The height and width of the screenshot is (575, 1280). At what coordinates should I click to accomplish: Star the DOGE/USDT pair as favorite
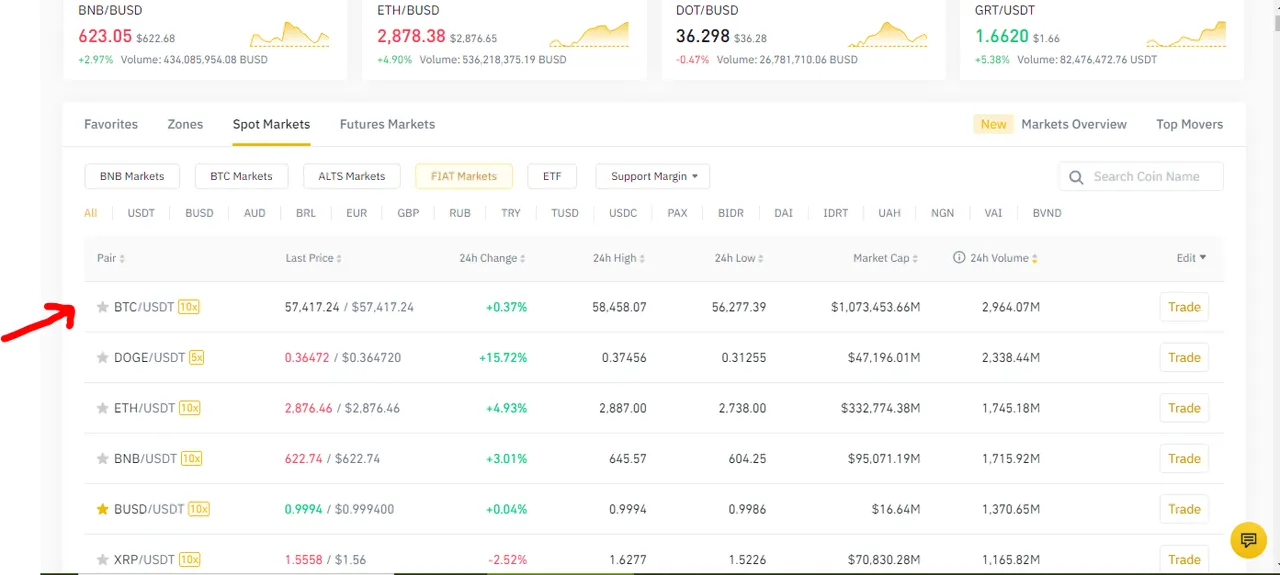coord(102,357)
